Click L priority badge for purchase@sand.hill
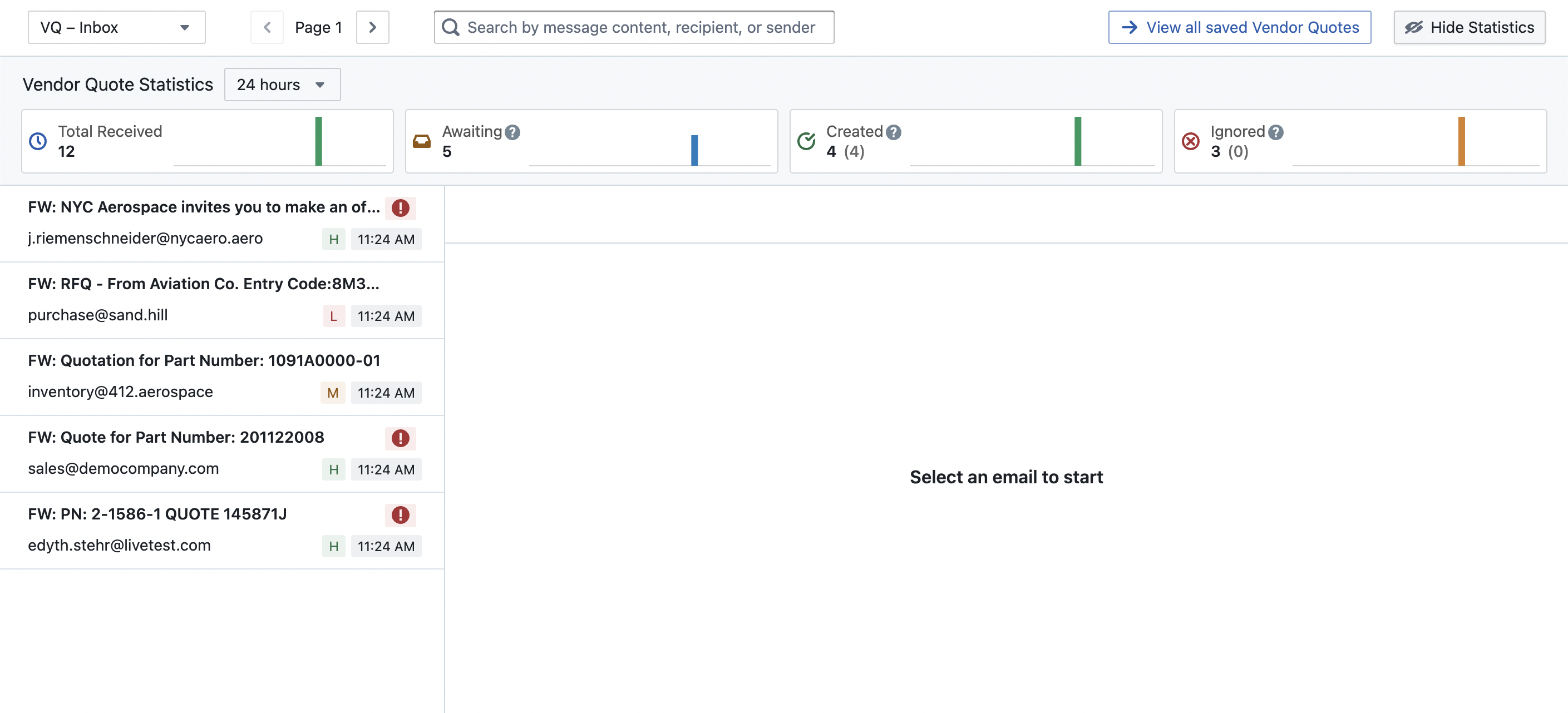Image resolution: width=1568 pixels, height=713 pixels. pos(333,316)
